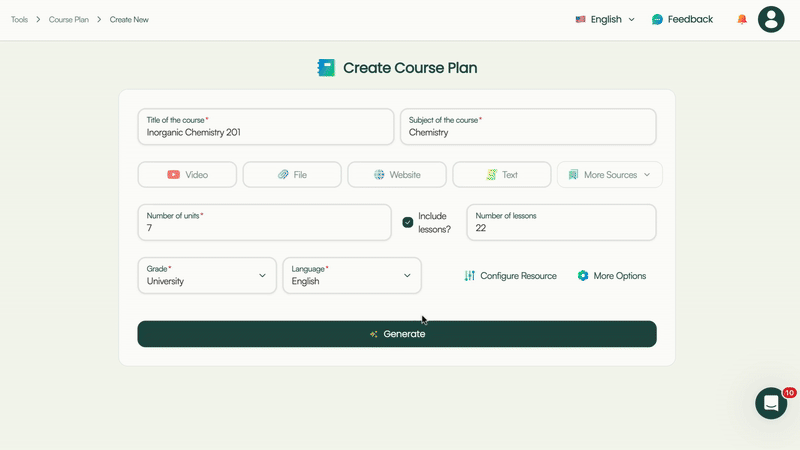Open the notifications bell

tap(742, 19)
